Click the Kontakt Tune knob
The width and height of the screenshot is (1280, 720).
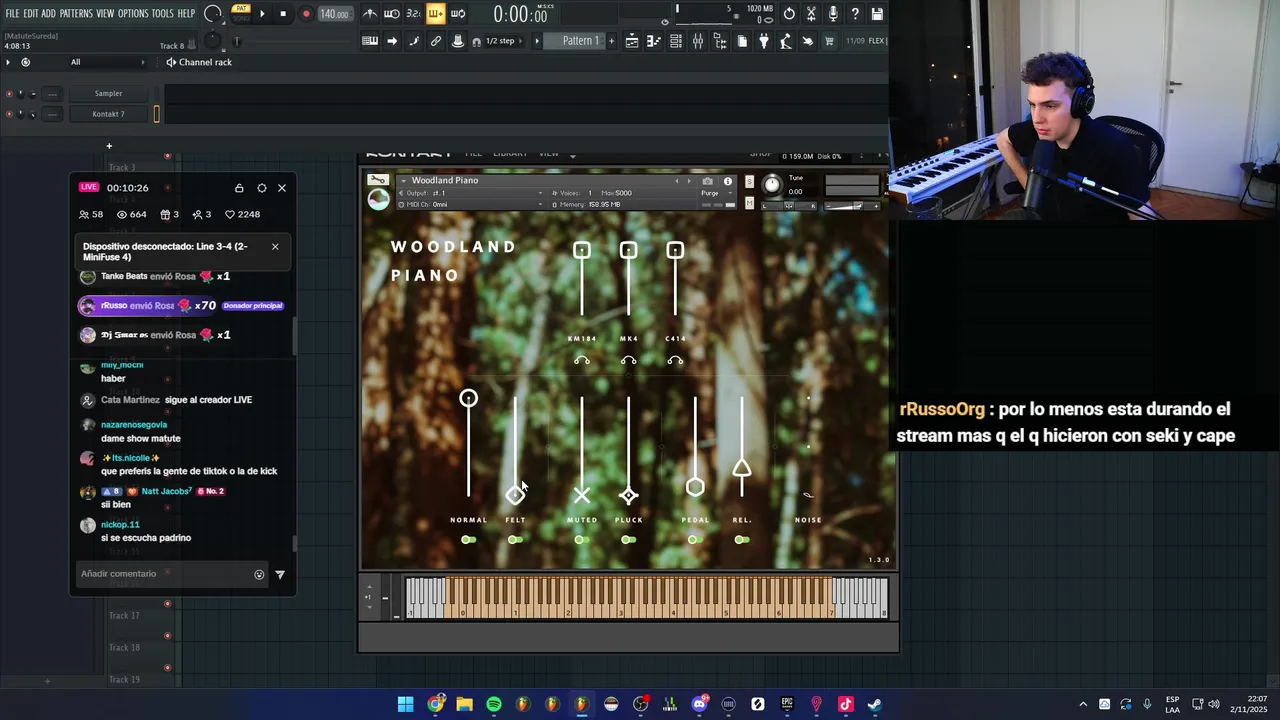click(x=772, y=185)
